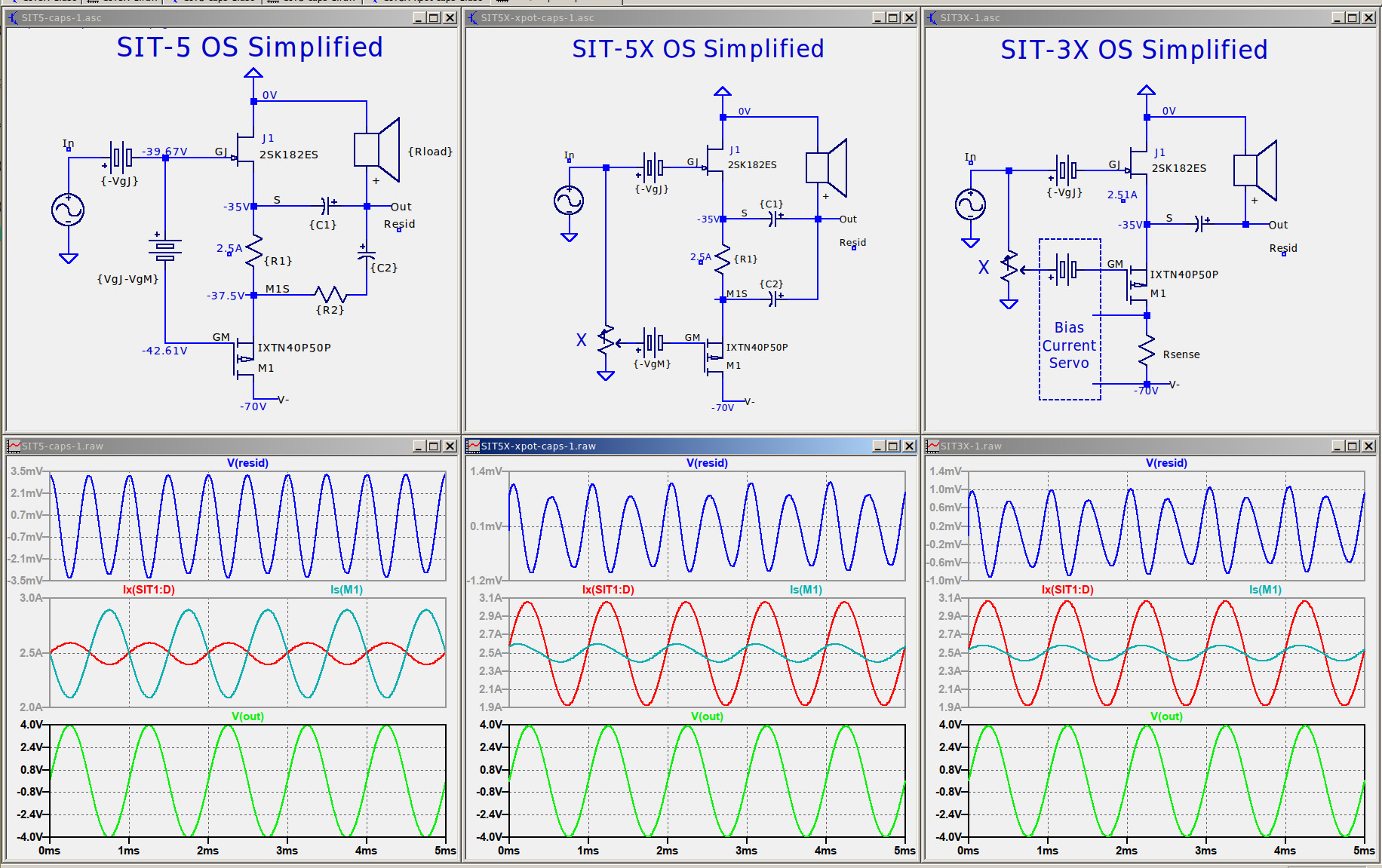Click the {R1} resistor in SIT-5 schematic
The height and width of the screenshot is (868, 1382).
click(x=253, y=250)
